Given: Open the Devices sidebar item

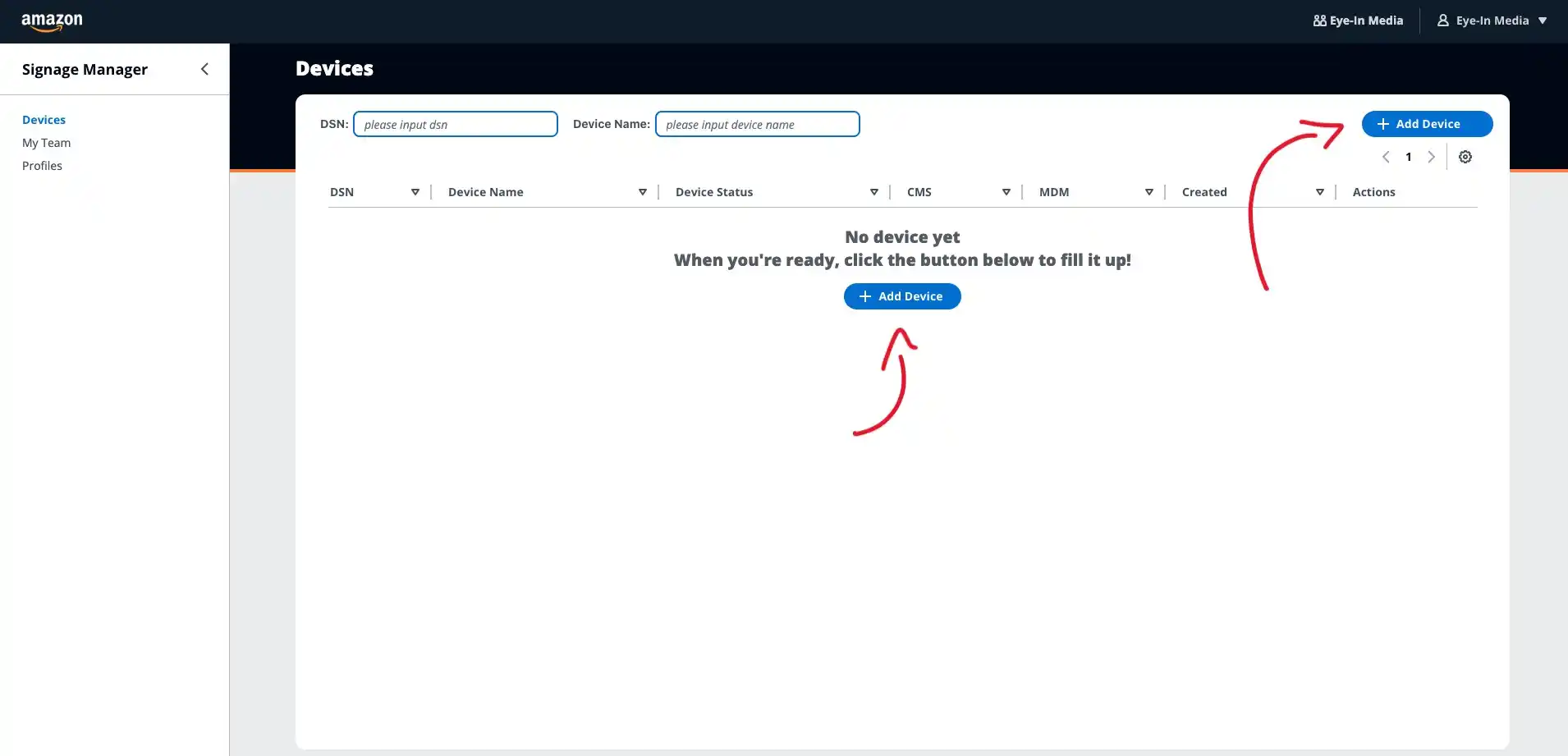Looking at the screenshot, I should pos(44,120).
